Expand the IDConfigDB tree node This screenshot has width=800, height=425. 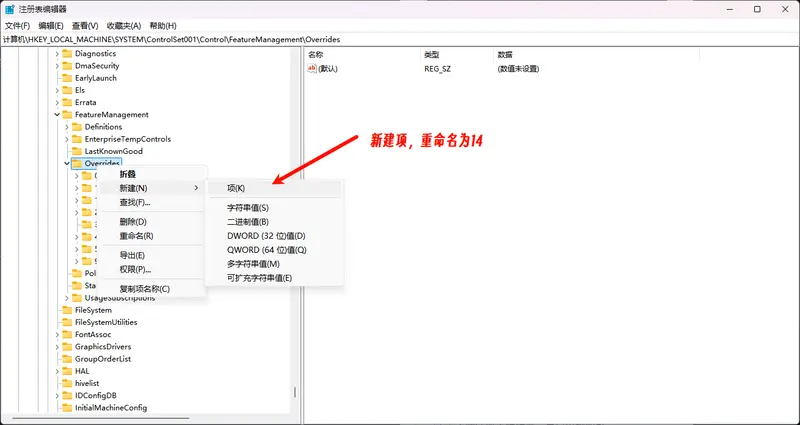[57, 395]
